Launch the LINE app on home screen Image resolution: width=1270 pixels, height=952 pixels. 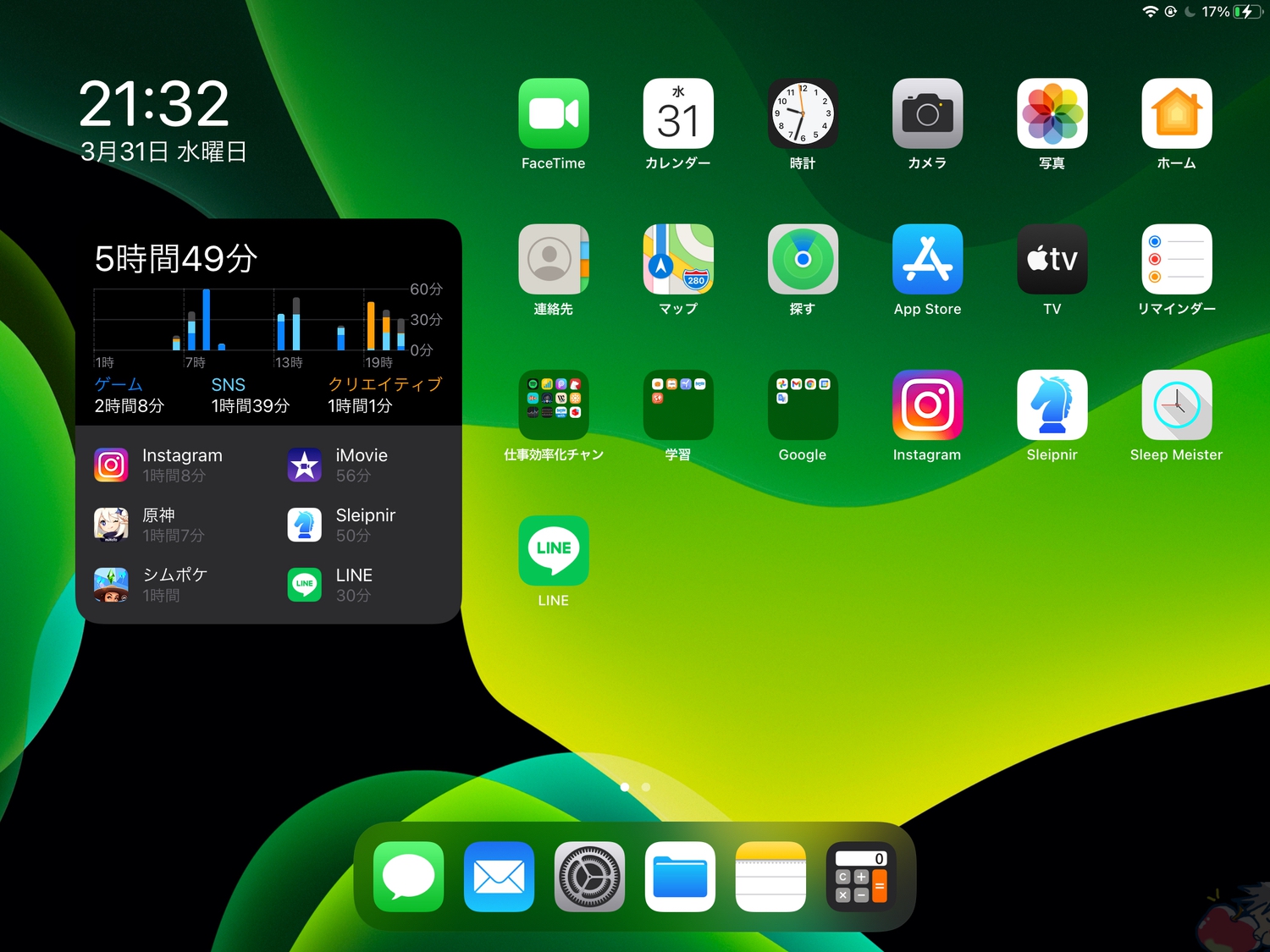click(x=554, y=550)
